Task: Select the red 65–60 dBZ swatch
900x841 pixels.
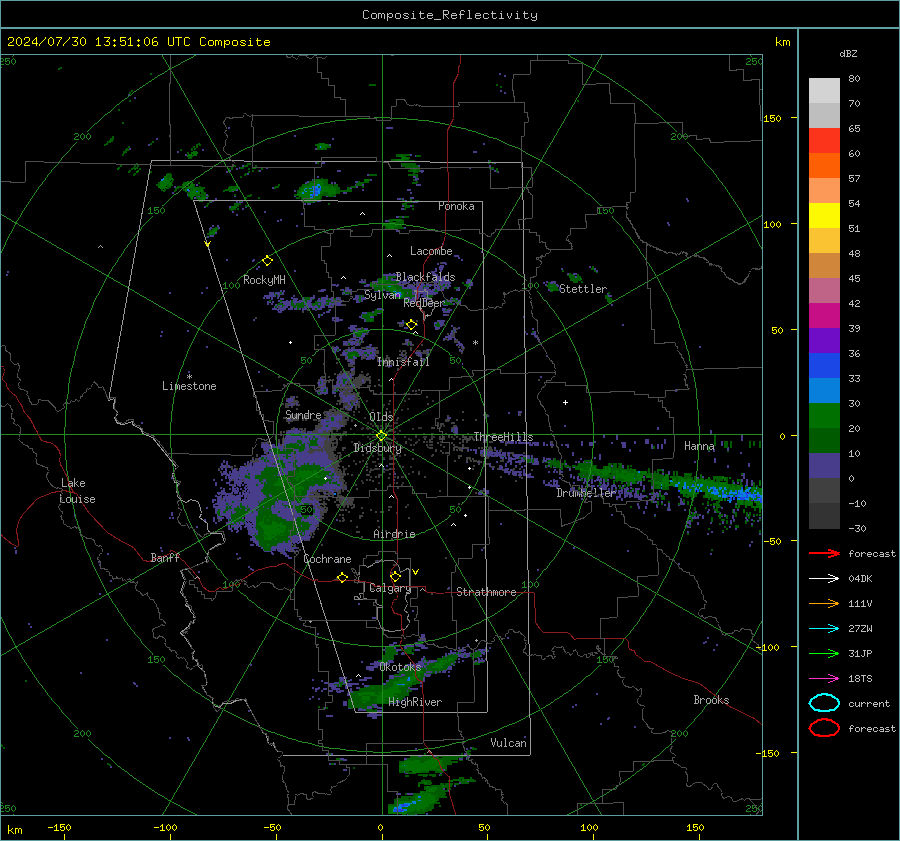Action: tap(824, 140)
